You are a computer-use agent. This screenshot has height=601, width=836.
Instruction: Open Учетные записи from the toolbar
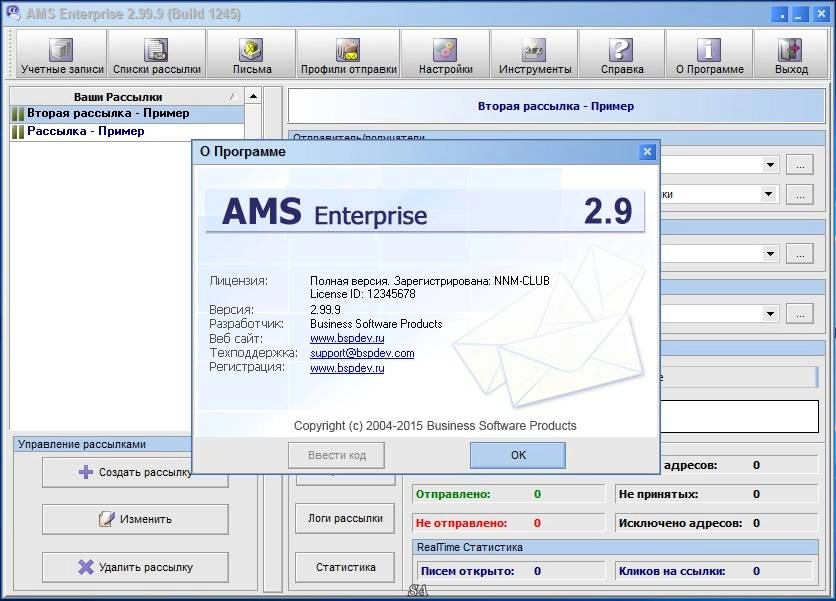pos(62,54)
